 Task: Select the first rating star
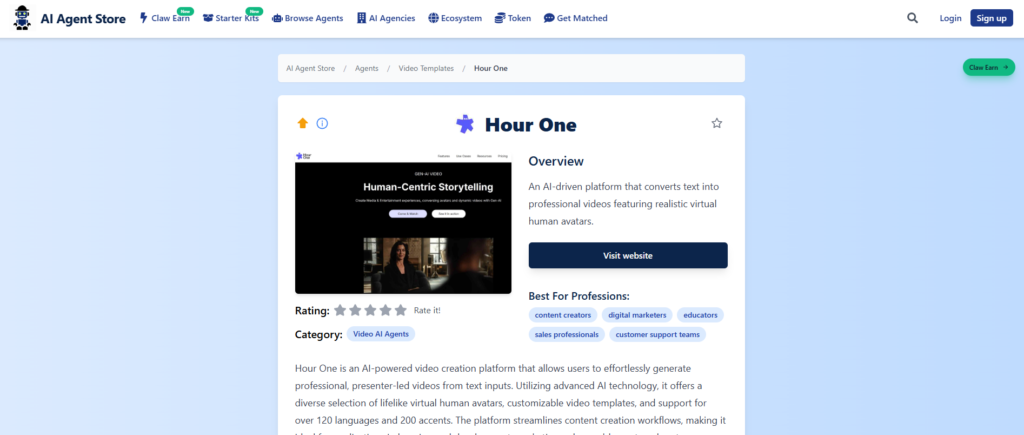340,310
